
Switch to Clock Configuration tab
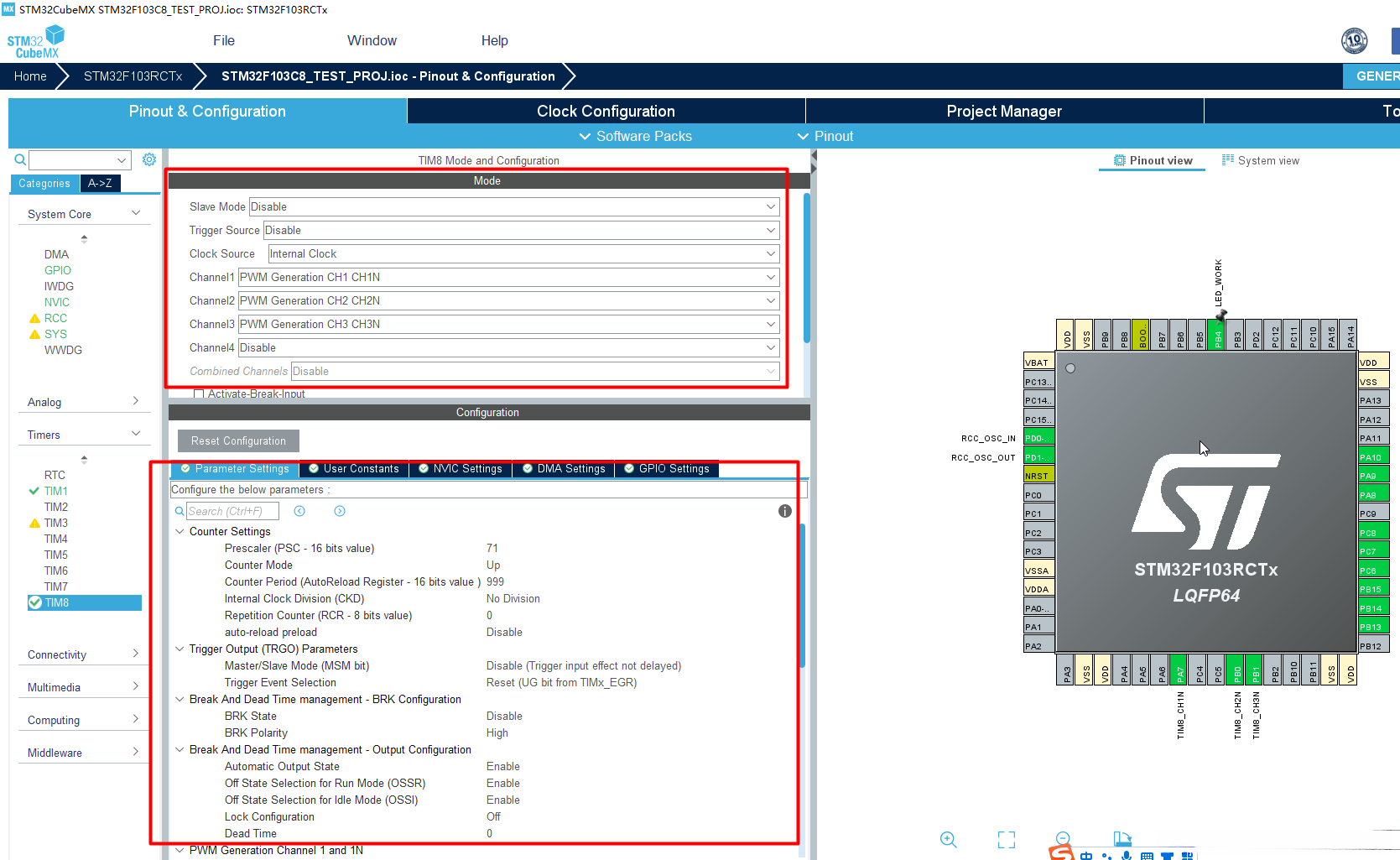click(x=606, y=111)
